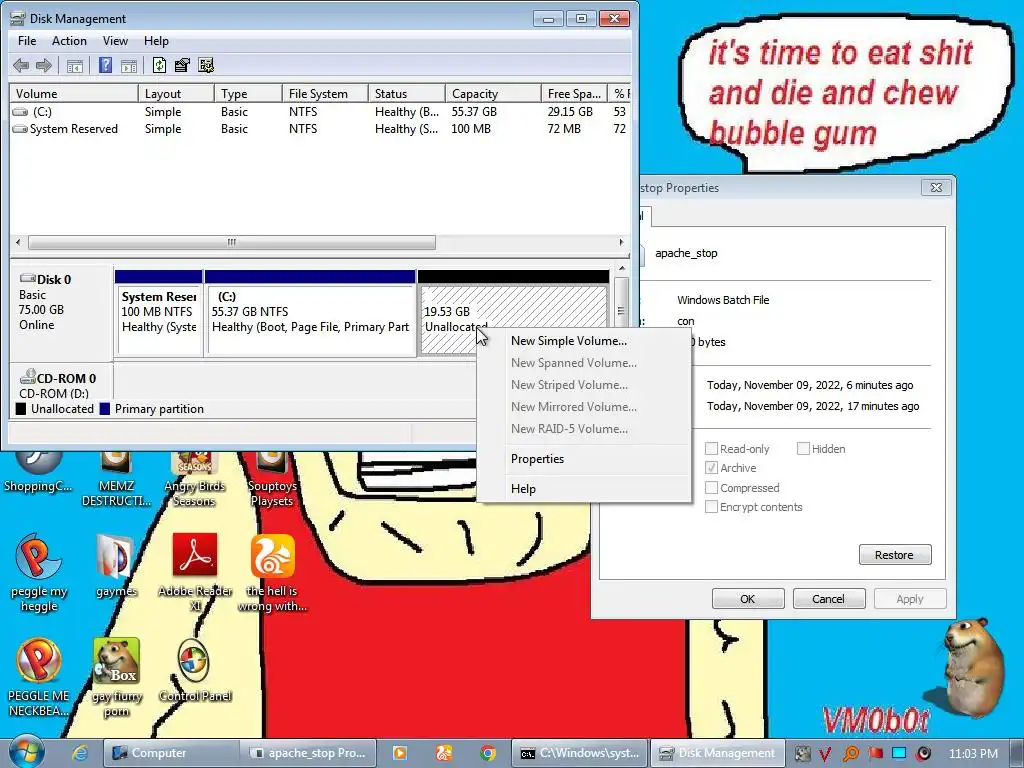Click the CD-ROM 0 label panel
Screen dimensions: 1024x768
61,383
